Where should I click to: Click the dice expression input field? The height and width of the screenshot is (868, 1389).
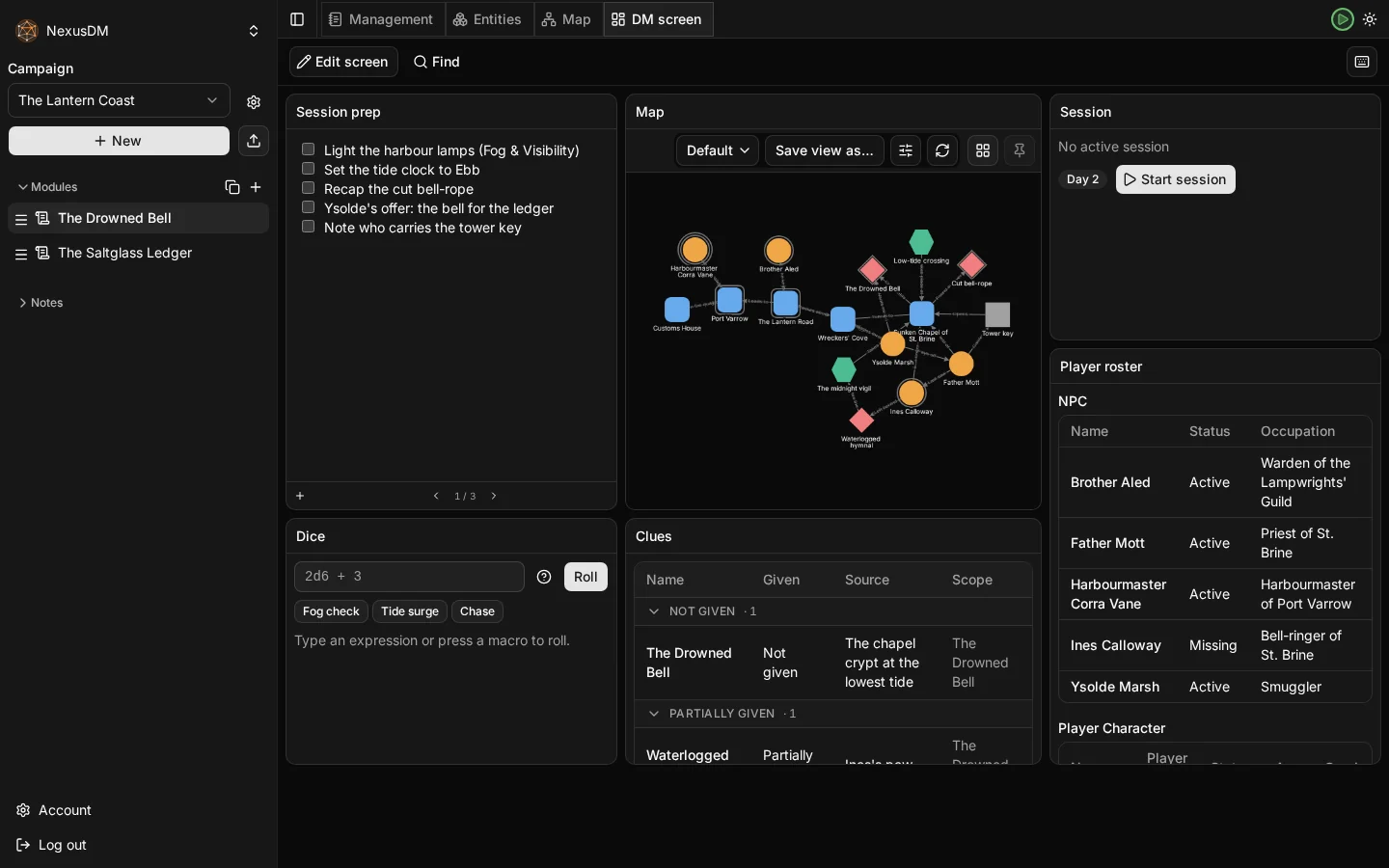pyautogui.click(x=409, y=577)
